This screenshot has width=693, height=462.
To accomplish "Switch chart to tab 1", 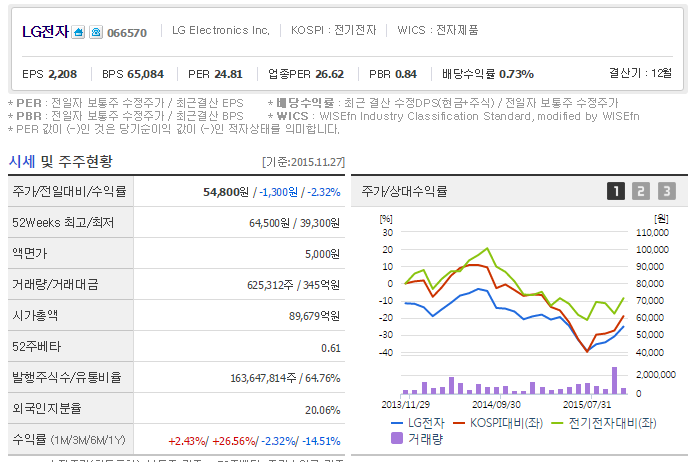I will (x=616, y=191).
